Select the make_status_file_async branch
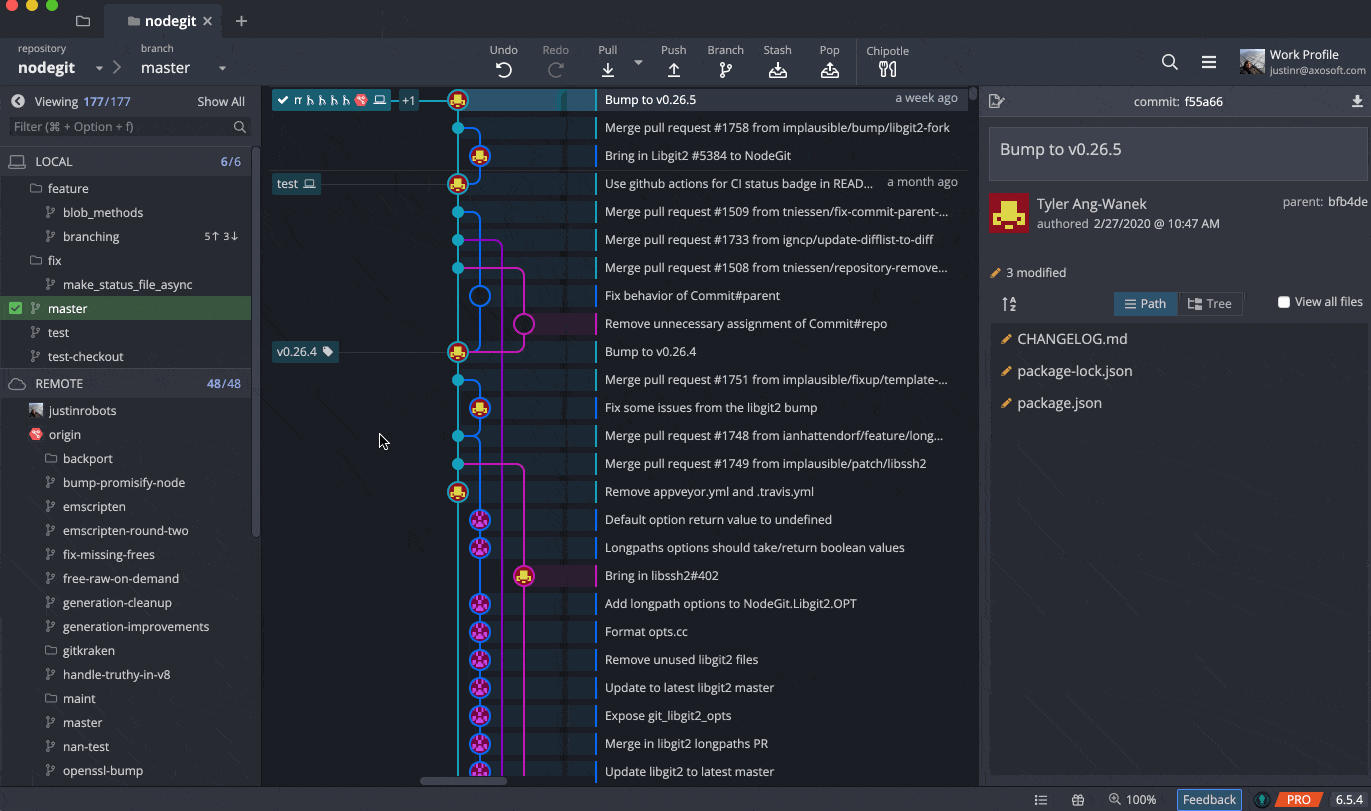This screenshot has height=811, width=1371. 125,284
